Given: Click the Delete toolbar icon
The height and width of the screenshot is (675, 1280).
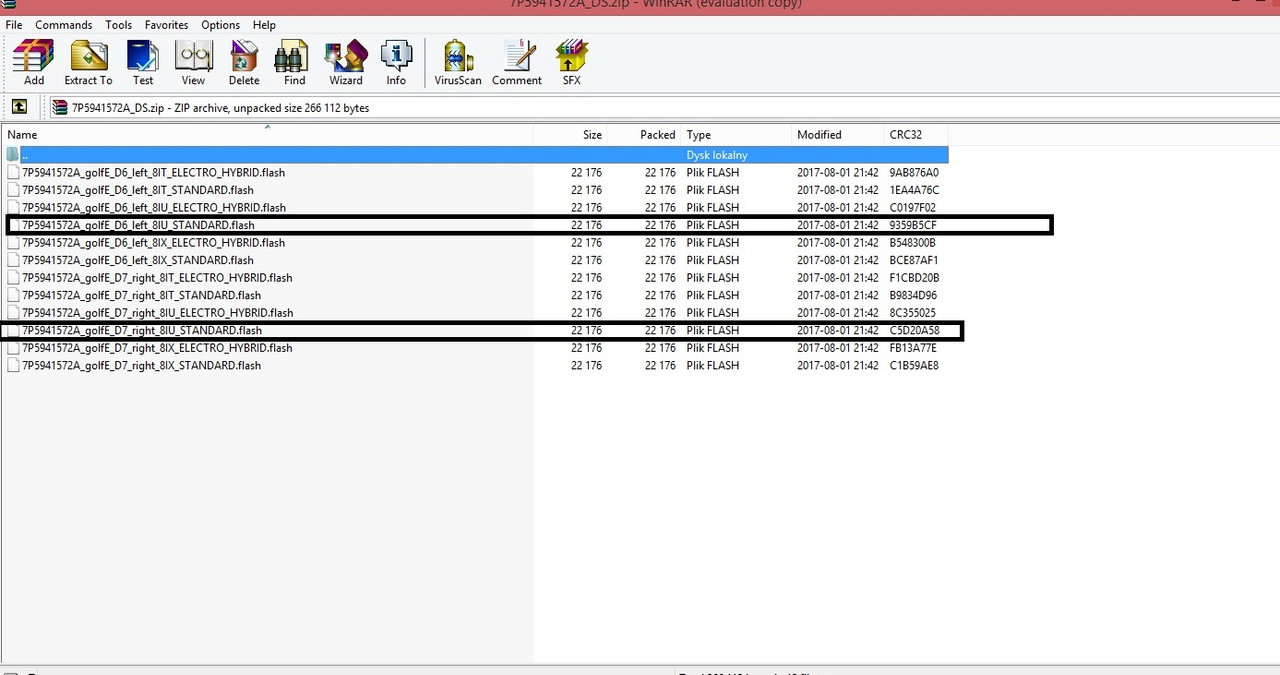Looking at the screenshot, I should 244,64.
